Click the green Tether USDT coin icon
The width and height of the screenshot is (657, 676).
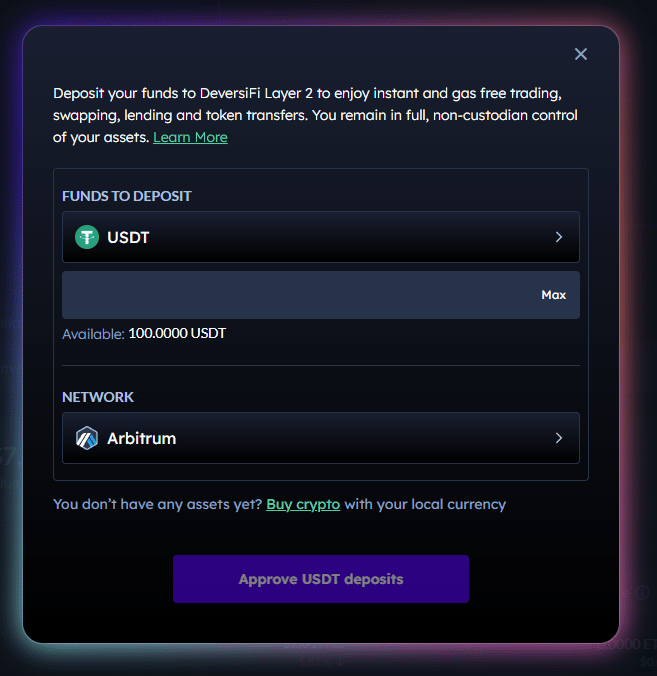(x=87, y=237)
